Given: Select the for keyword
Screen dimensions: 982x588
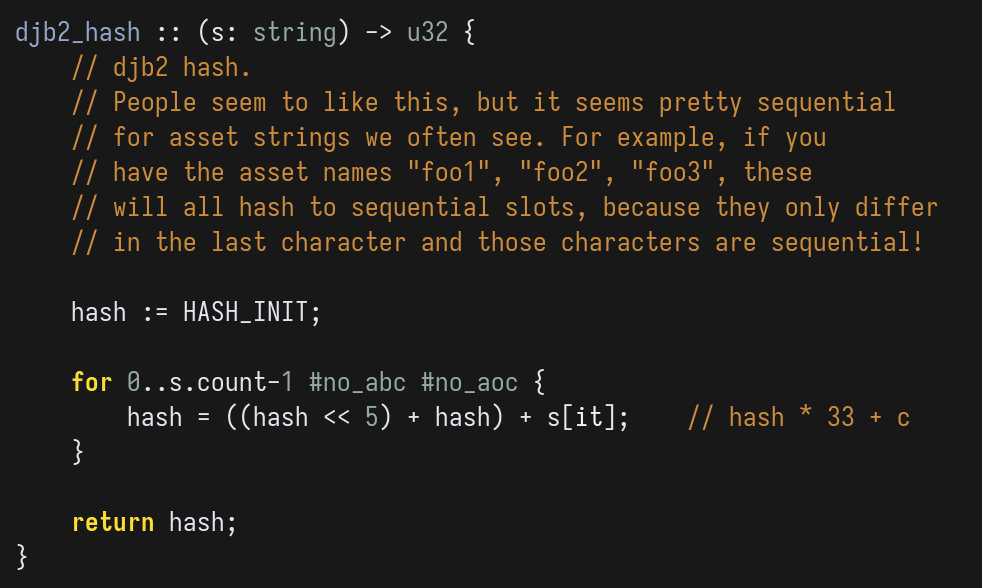Looking at the screenshot, I should pos(92,382).
